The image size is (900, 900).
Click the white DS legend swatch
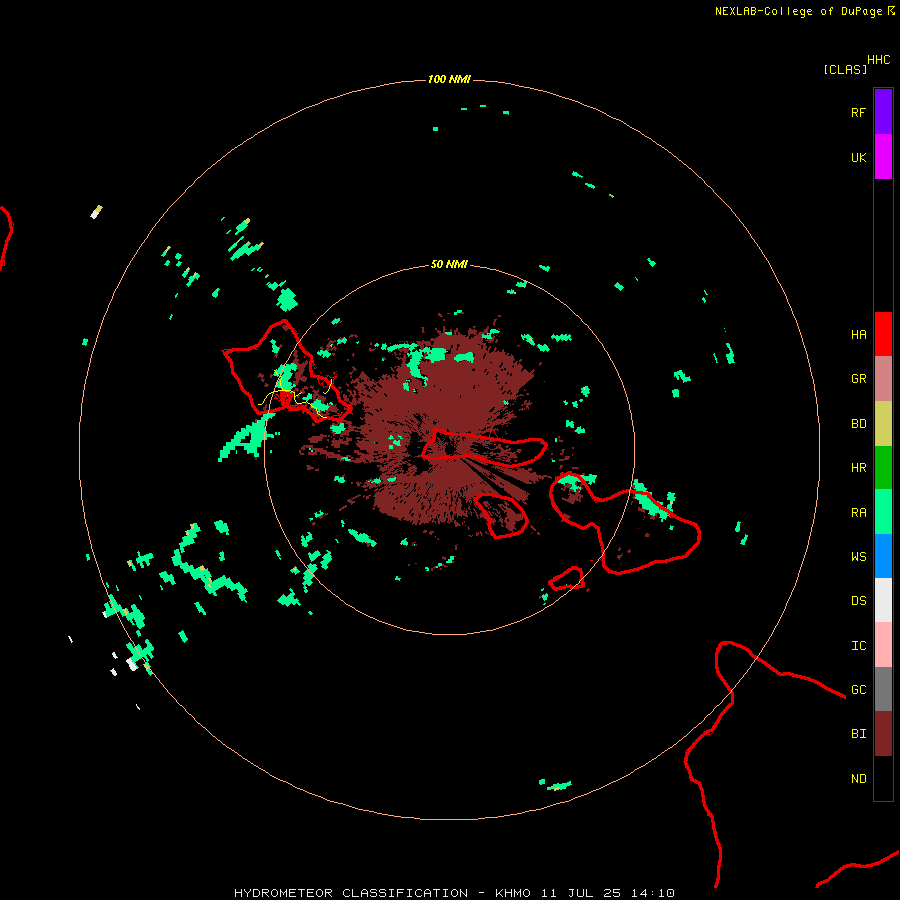883,600
